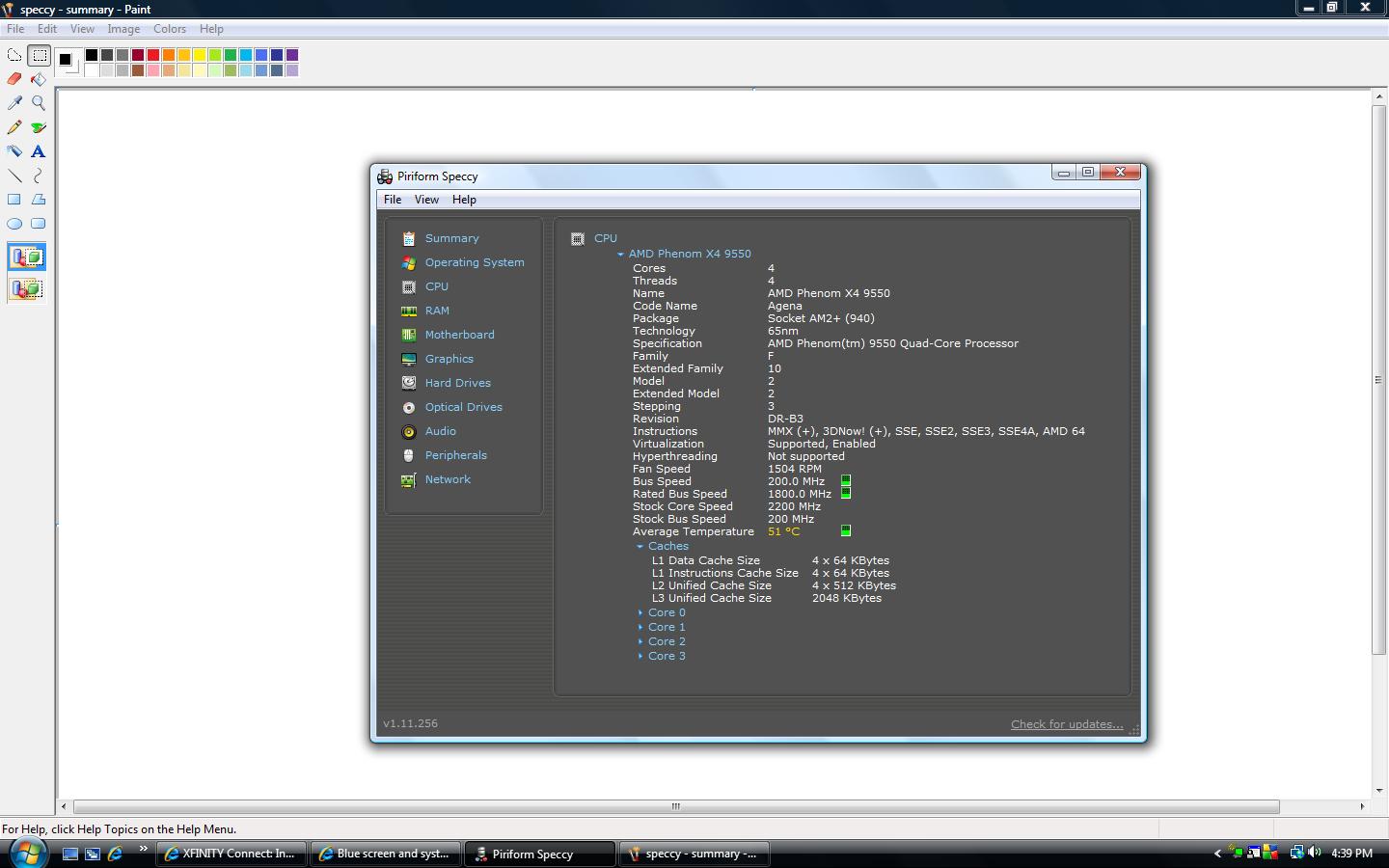This screenshot has height=868, width=1389.
Task: Choose the yellow color swatch
Action: 200,55
